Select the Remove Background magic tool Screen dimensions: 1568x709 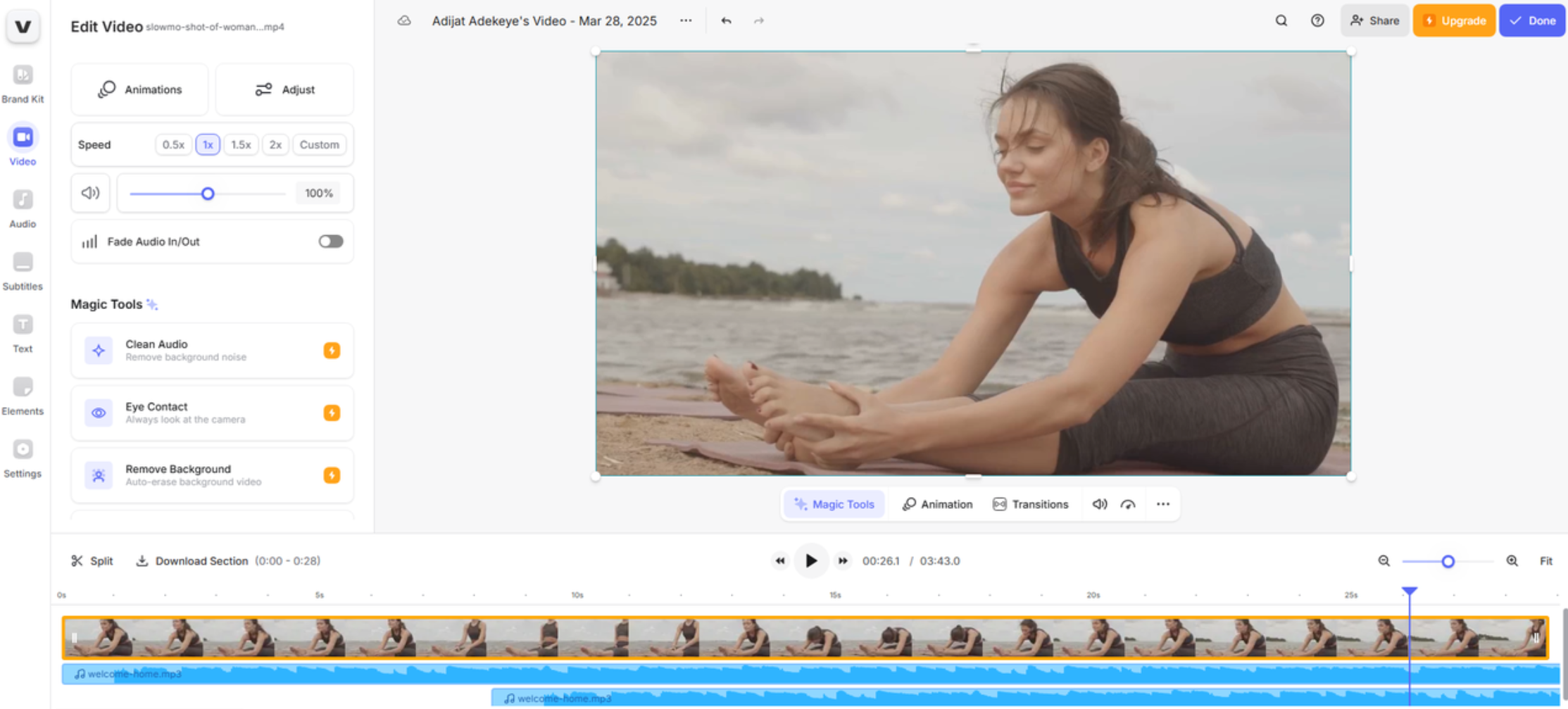211,475
